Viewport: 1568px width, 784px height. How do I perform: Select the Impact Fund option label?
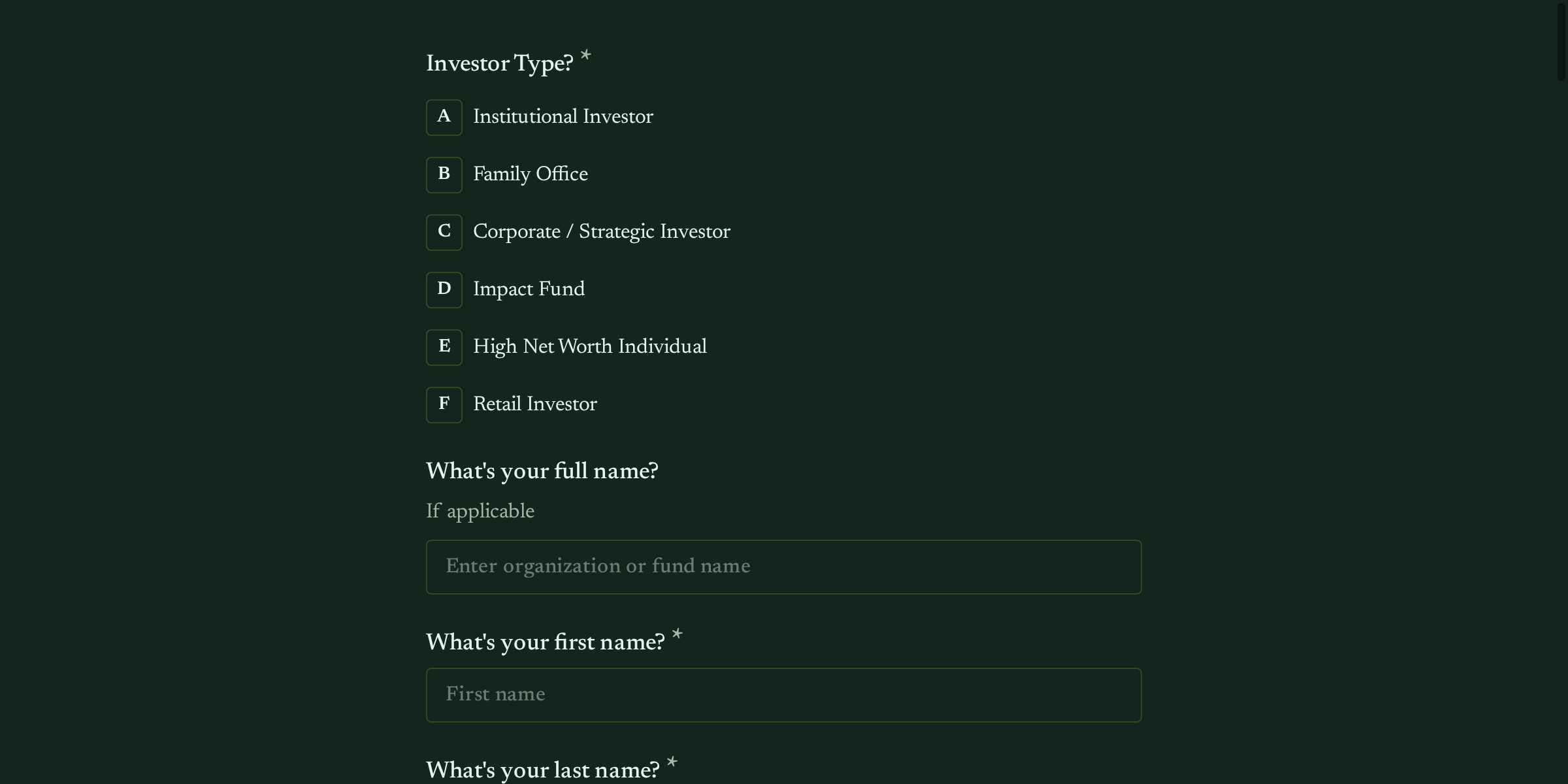529,289
